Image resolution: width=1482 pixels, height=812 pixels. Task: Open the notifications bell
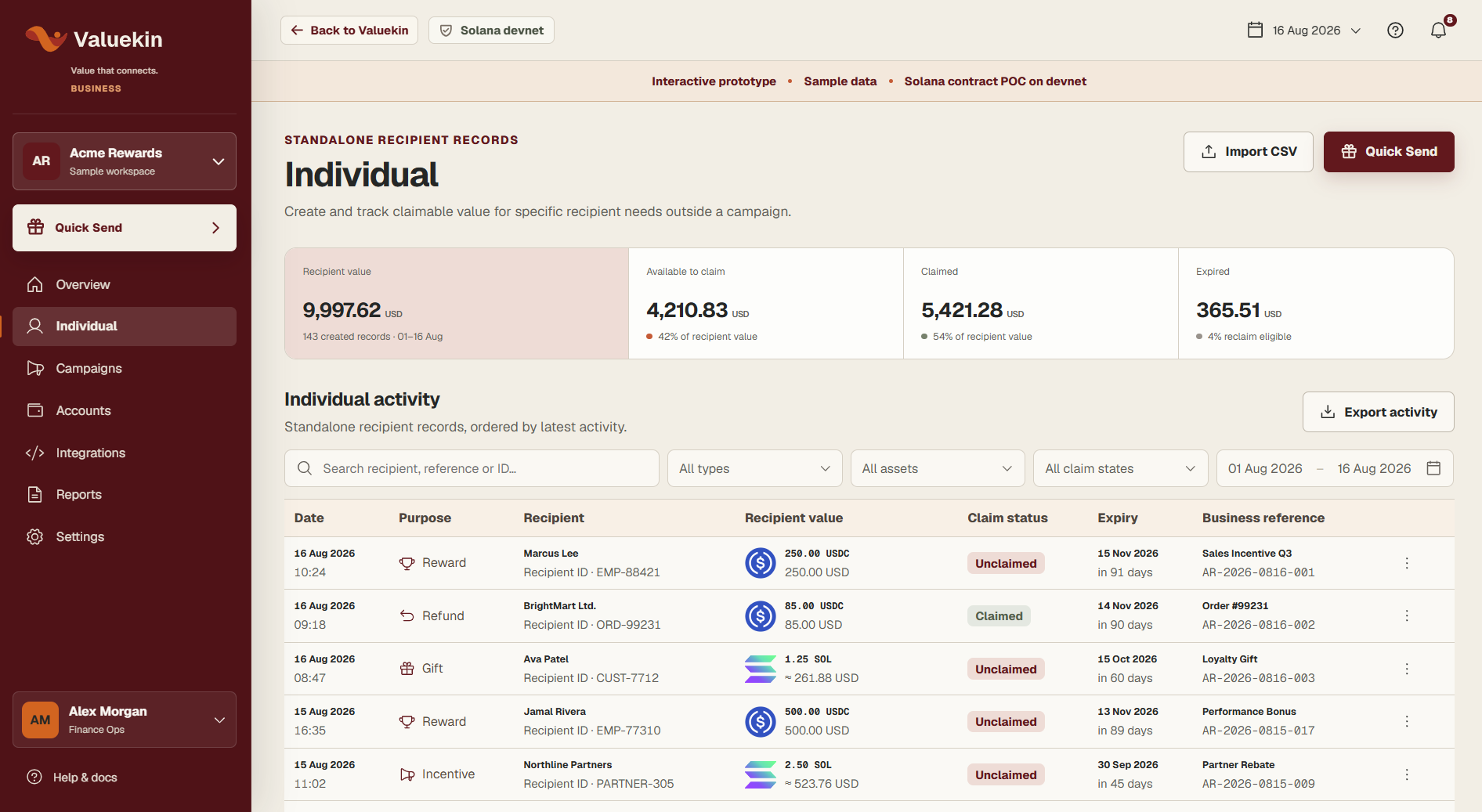click(1438, 31)
